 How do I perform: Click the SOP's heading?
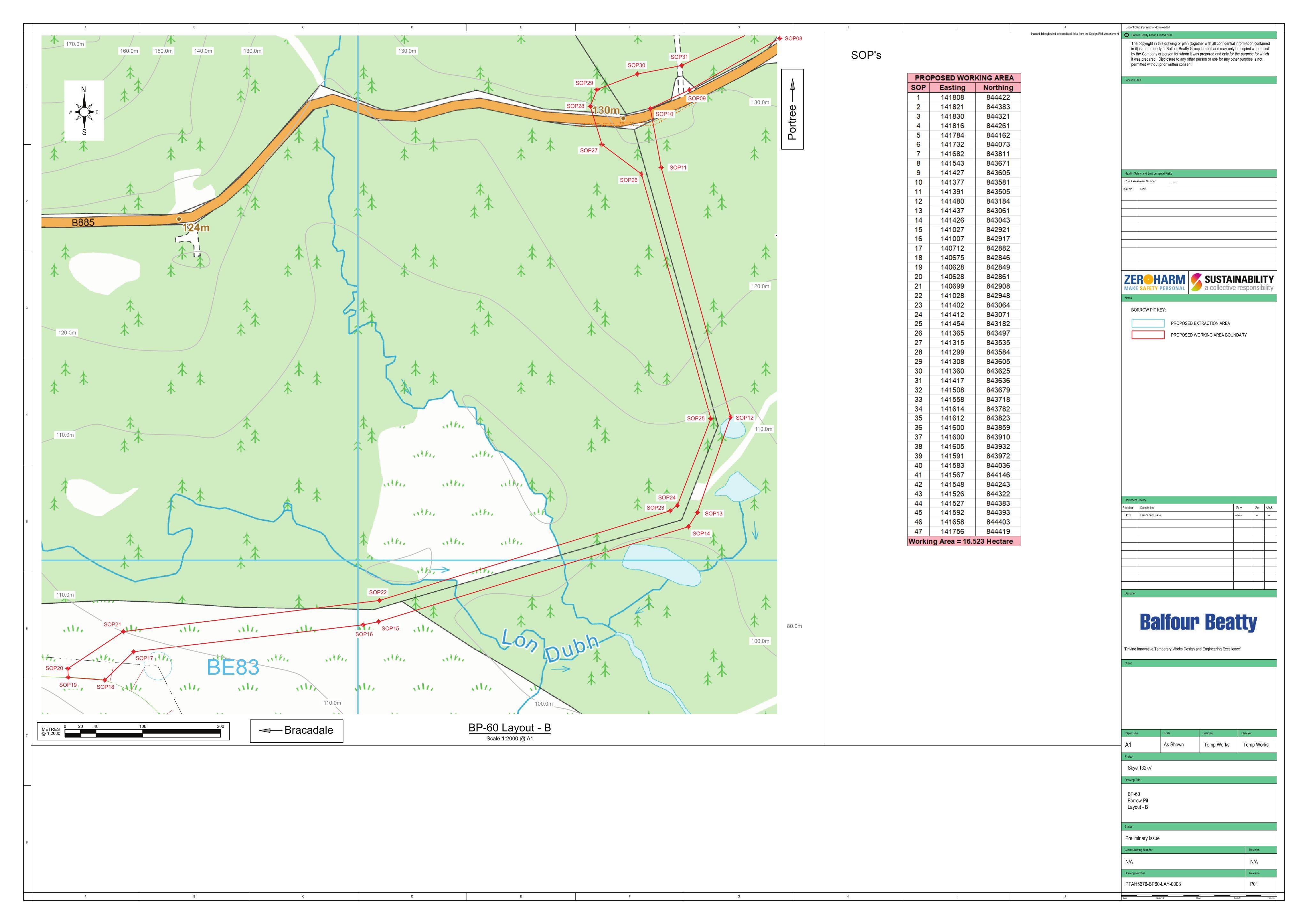(866, 55)
